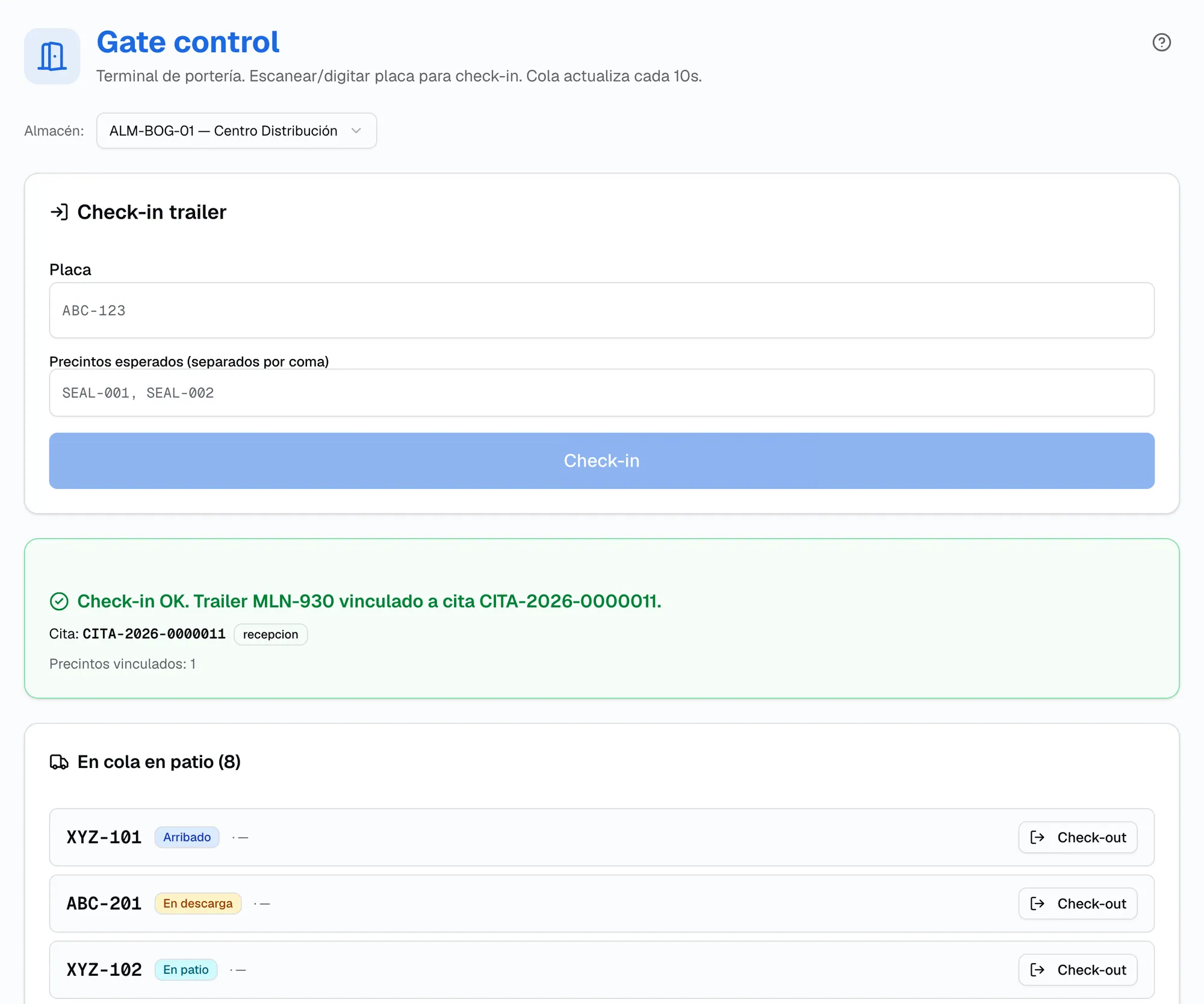Click the truck icon beside En cola en patio
The width and height of the screenshot is (1204, 1004).
59,762
